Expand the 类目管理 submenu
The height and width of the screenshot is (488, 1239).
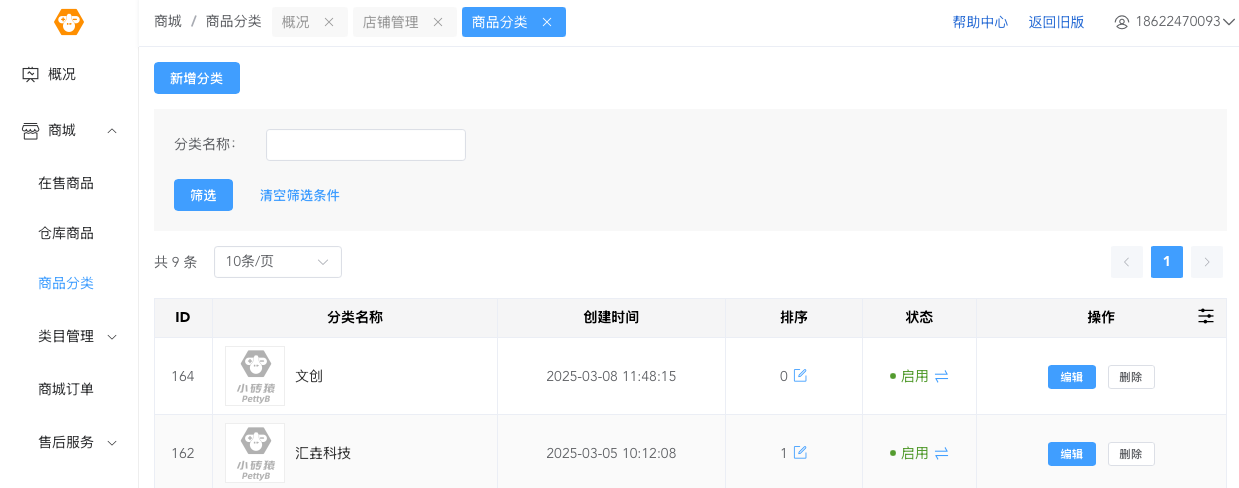coord(112,337)
